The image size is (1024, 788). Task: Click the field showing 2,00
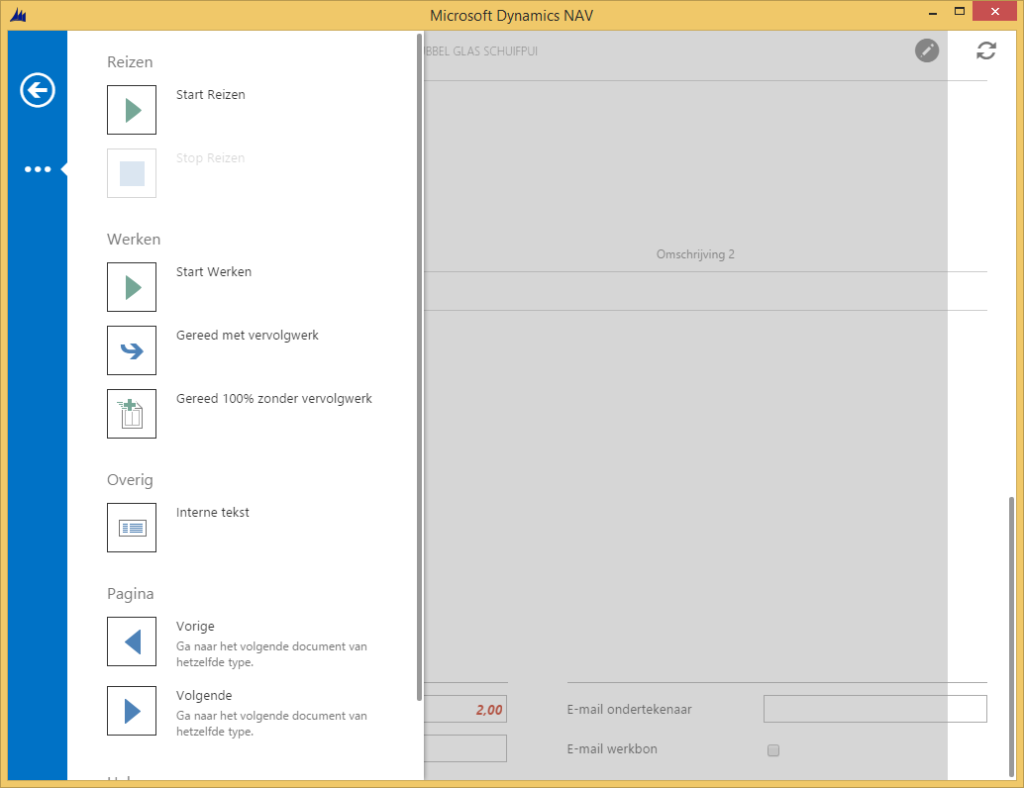pos(466,709)
